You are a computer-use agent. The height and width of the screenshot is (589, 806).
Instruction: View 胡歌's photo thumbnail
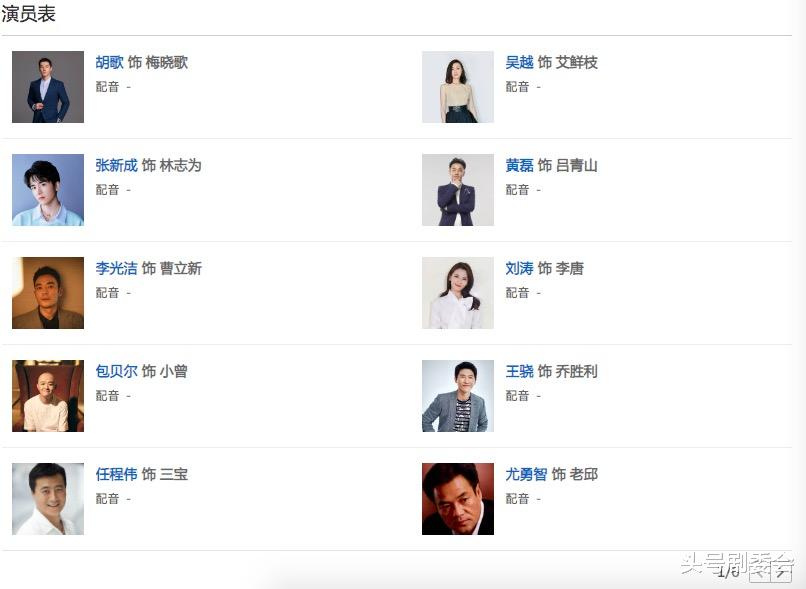47,87
